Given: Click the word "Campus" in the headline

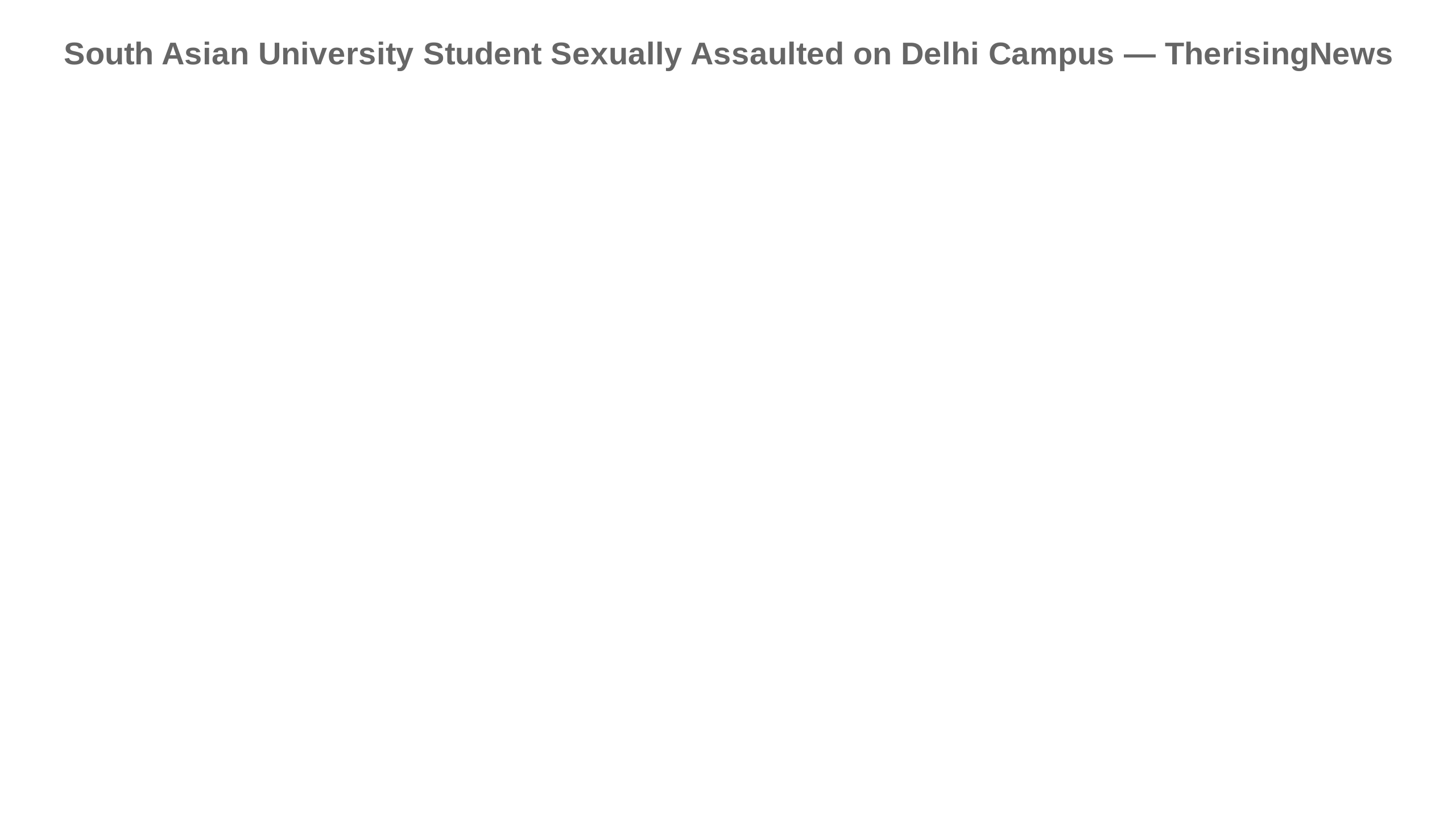Looking at the screenshot, I should point(1051,54).
